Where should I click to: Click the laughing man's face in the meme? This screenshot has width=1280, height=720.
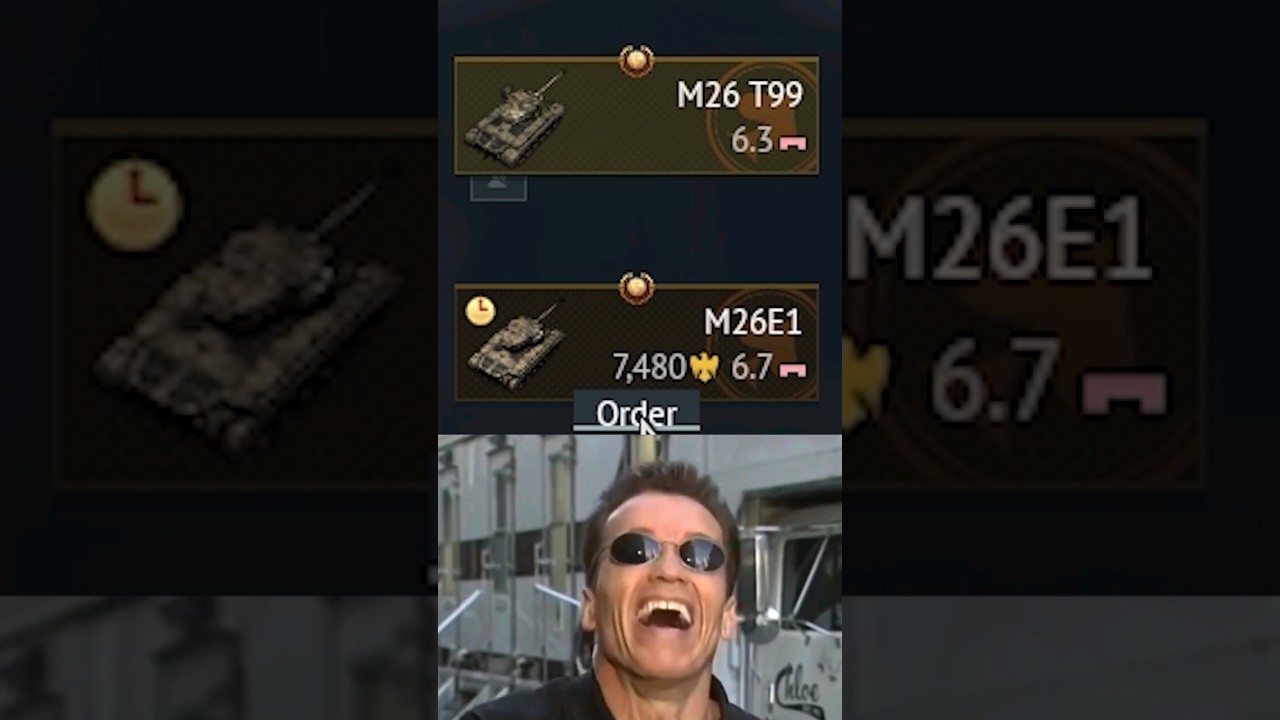(661, 572)
